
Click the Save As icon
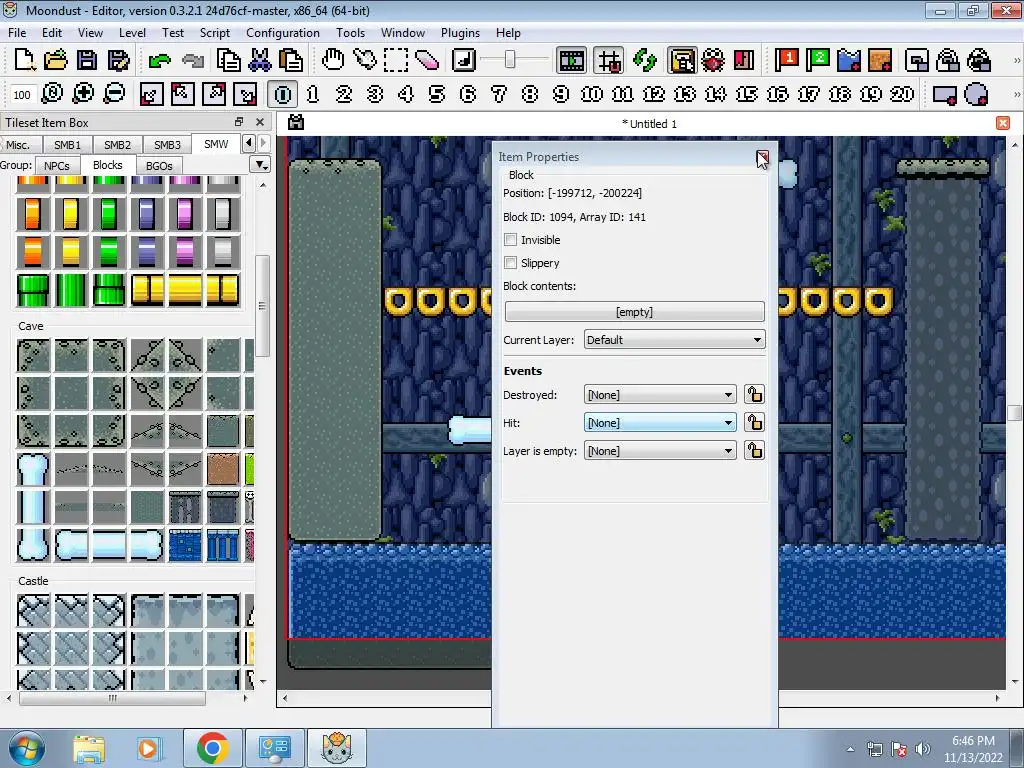tap(118, 60)
